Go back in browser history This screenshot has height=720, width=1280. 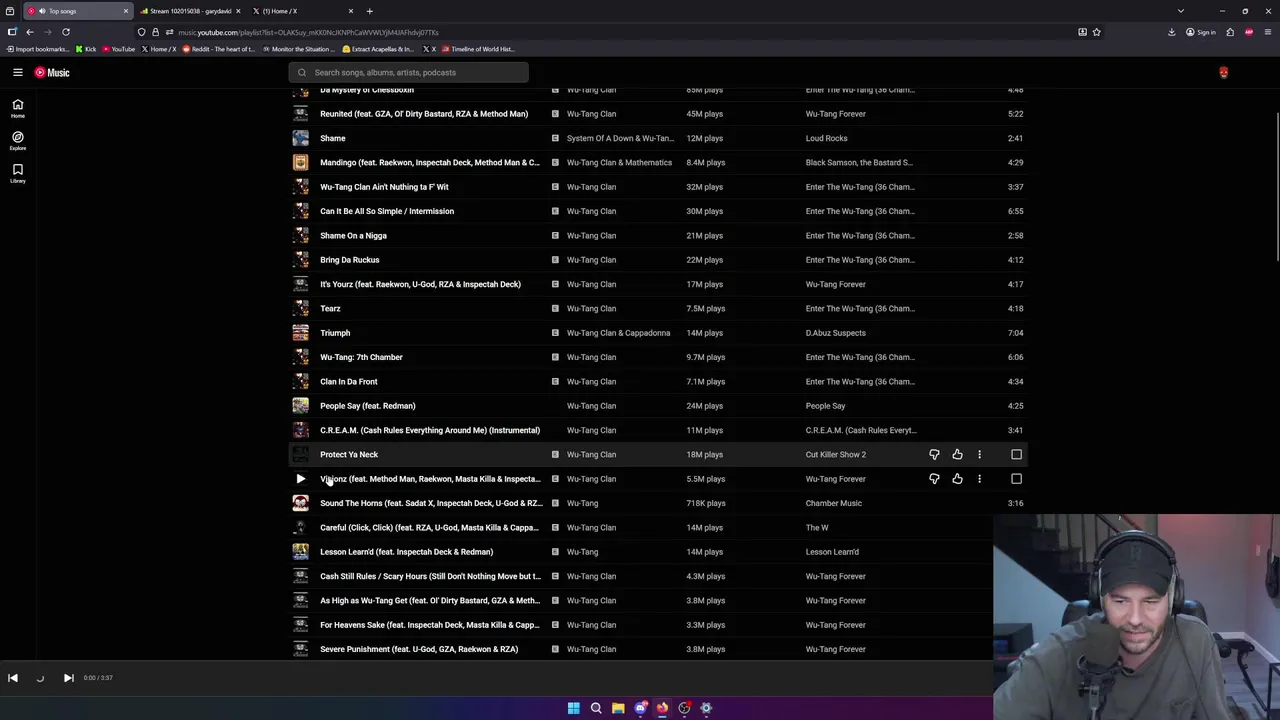(29, 32)
